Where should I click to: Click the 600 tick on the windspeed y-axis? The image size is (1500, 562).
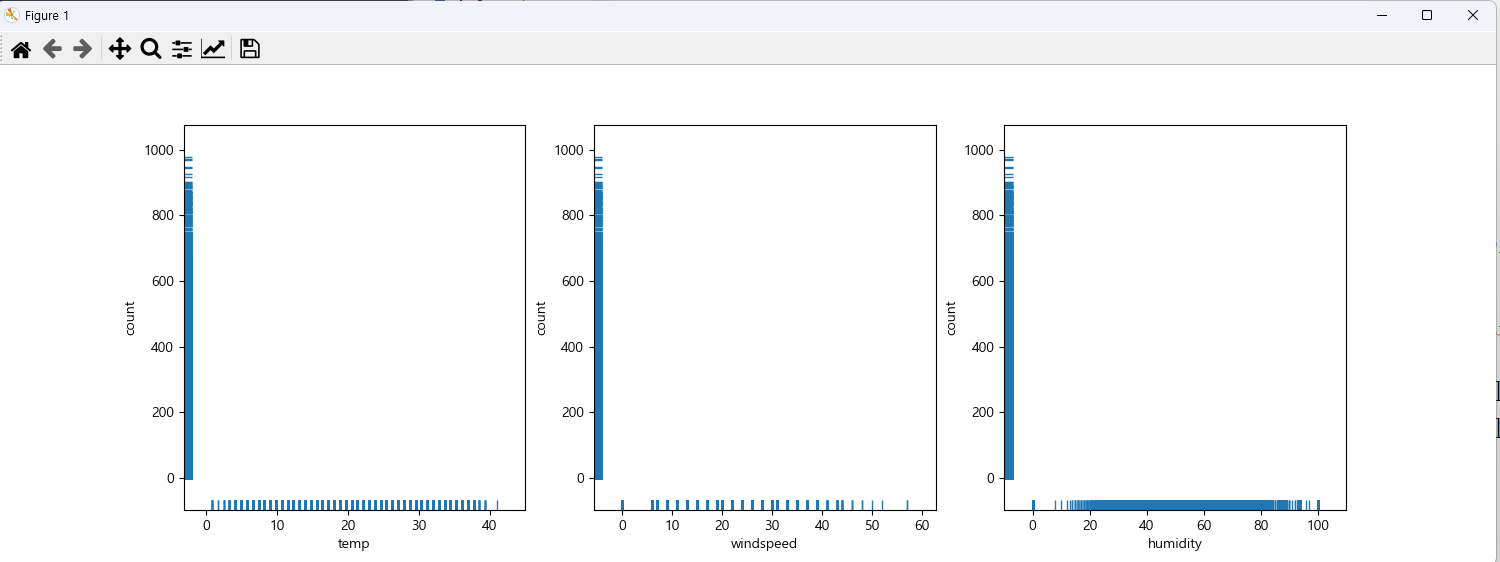[x=574, y=282]
